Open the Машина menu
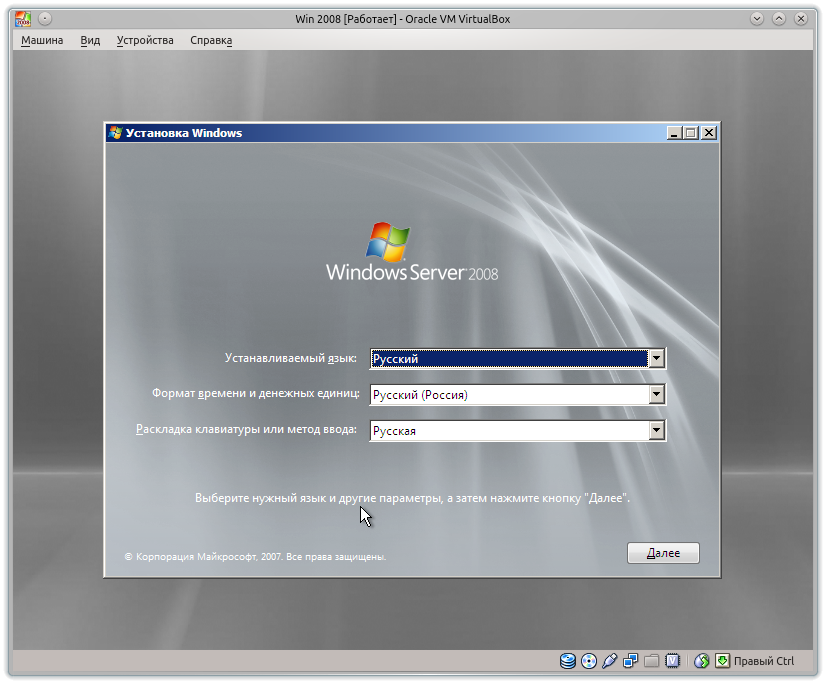The width and height of the screenshot is (826, 684). [41, 40]
